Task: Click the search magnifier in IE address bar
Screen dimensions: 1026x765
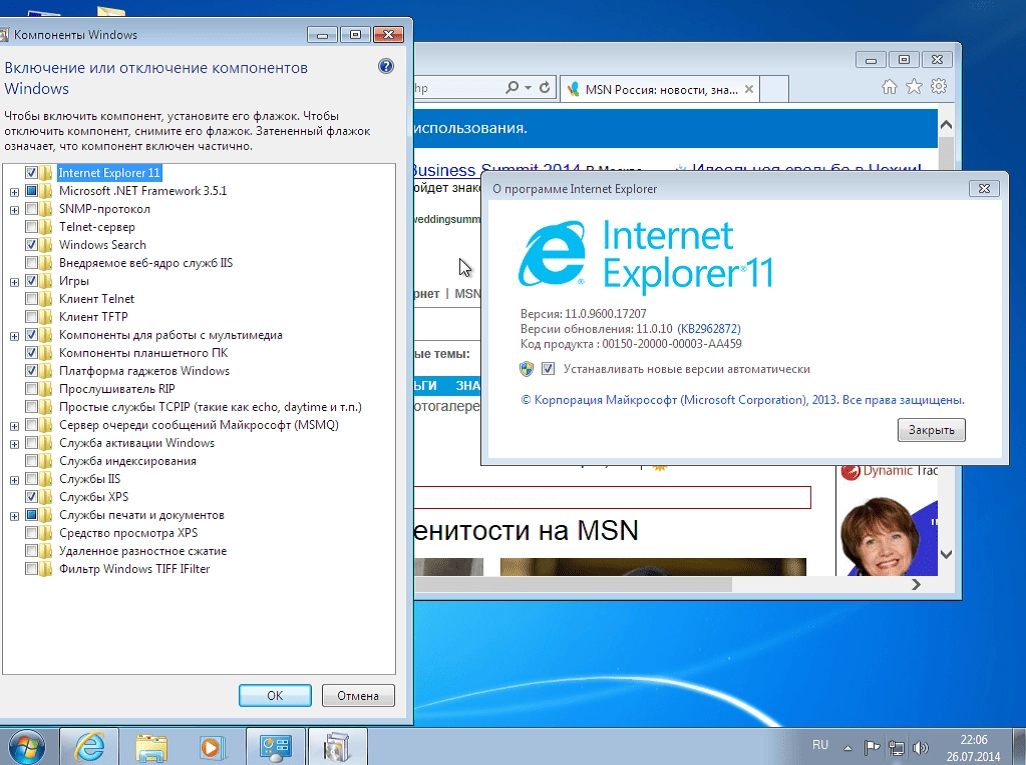Action: (512, 88)
